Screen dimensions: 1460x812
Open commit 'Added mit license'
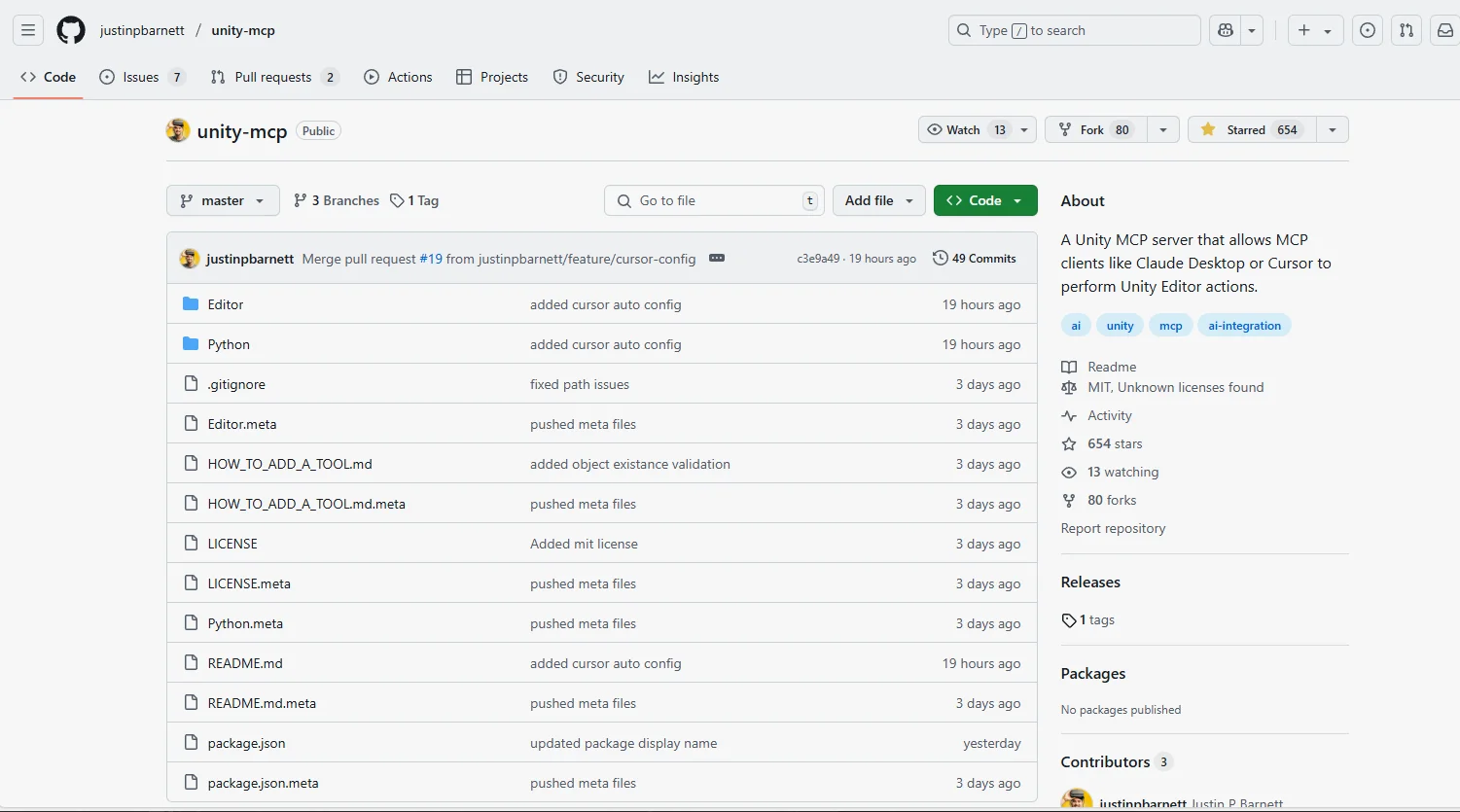click(x=584, y=544)
